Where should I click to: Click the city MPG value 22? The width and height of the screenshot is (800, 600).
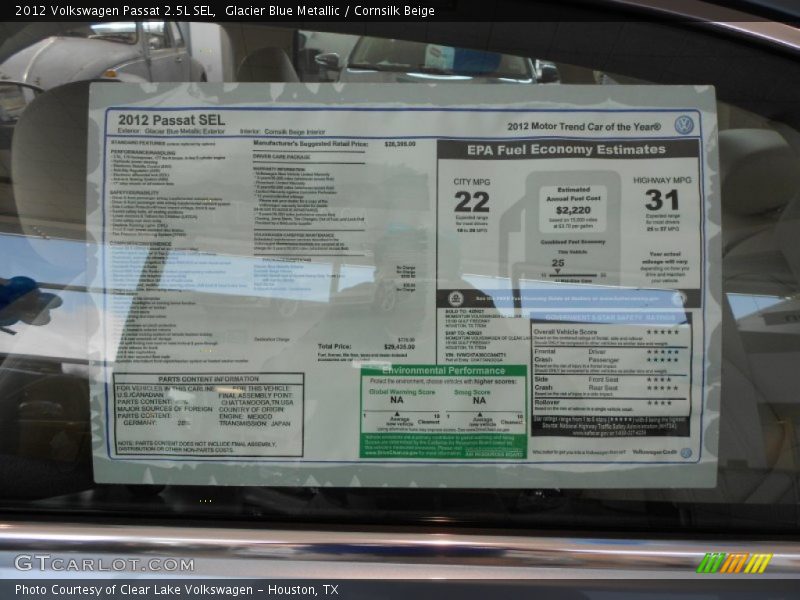tap(471, 202)
